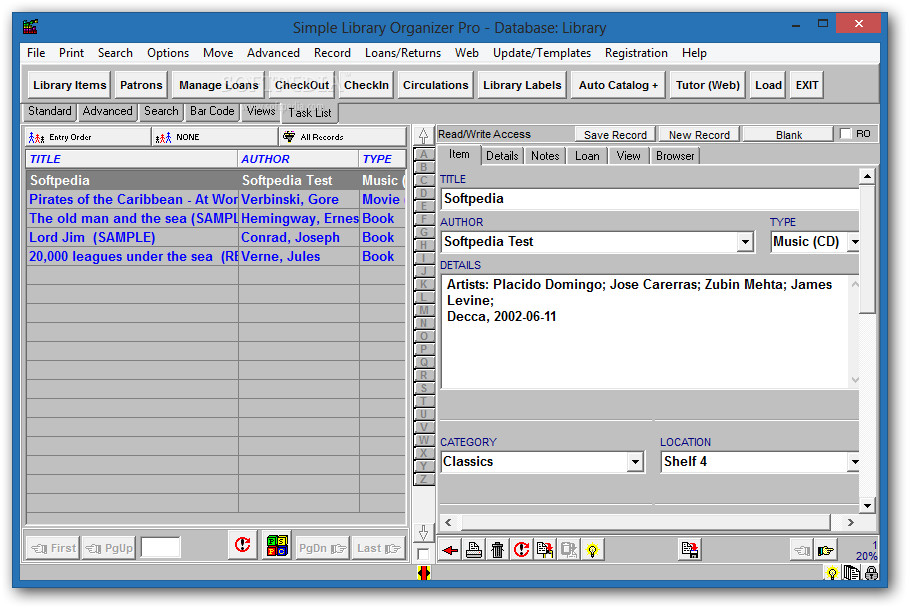This screenshot has height=608, width=908.
Task: Select the Lord Jim (SAMPLE) row
Action: (215, 237)
